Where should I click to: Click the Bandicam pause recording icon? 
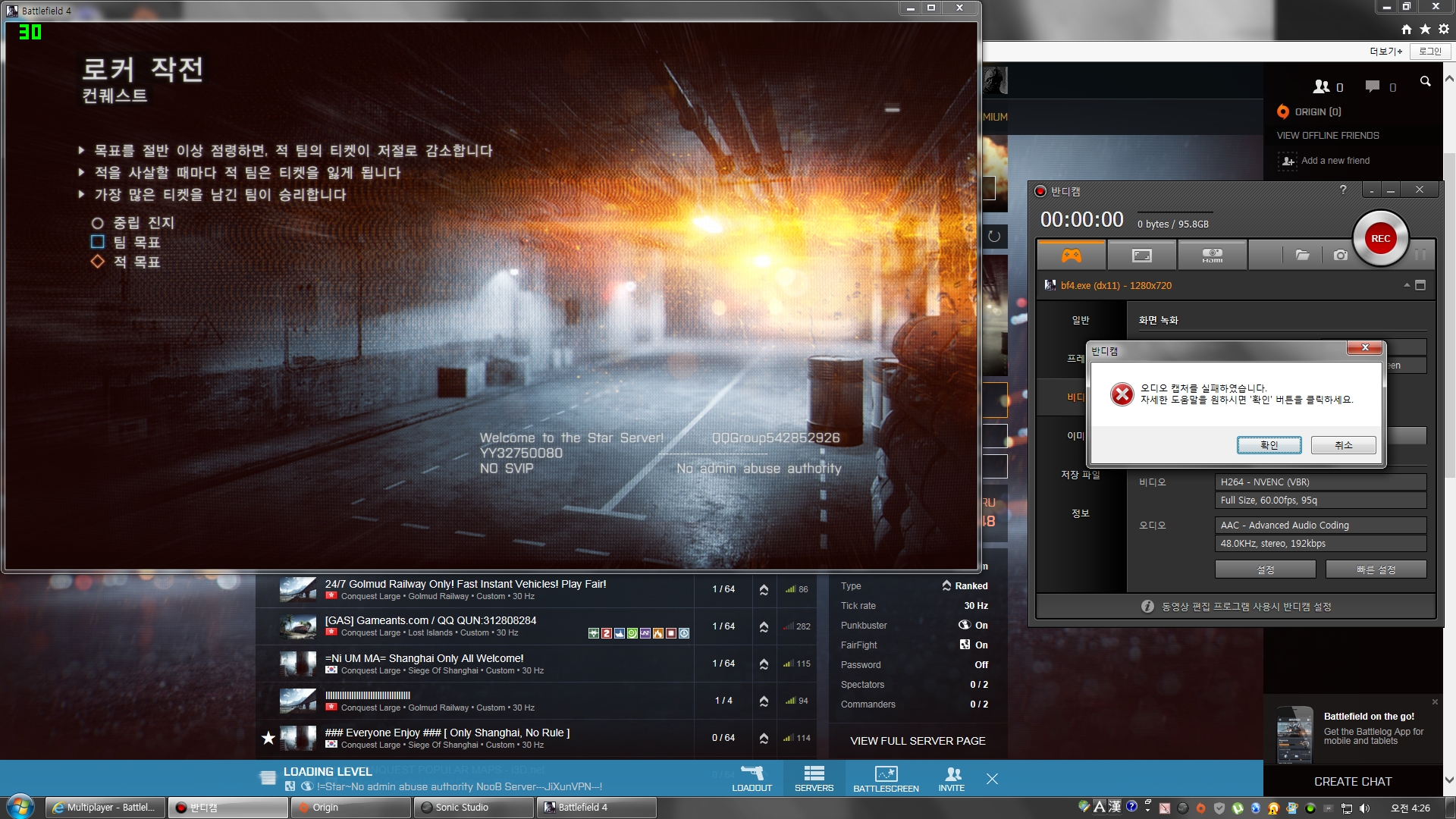1420,256
